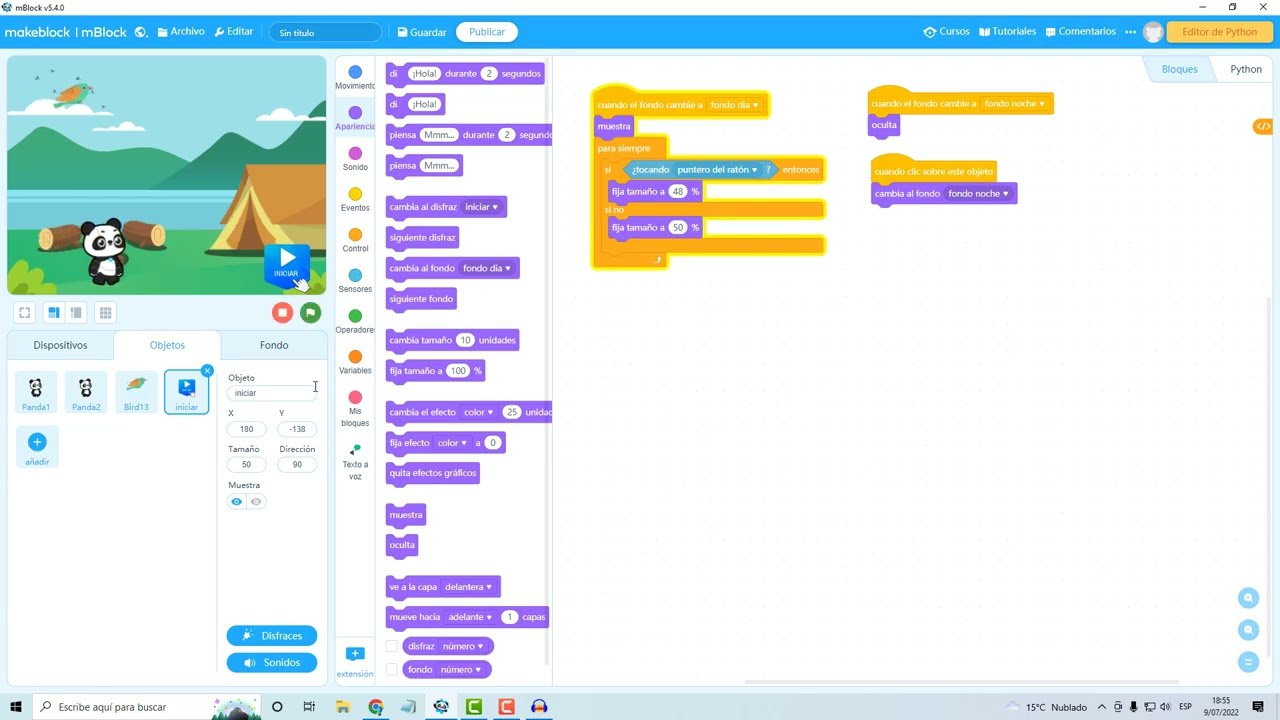Select the Eventos blocks category
1280x720 pixels.
pos(355,200)
